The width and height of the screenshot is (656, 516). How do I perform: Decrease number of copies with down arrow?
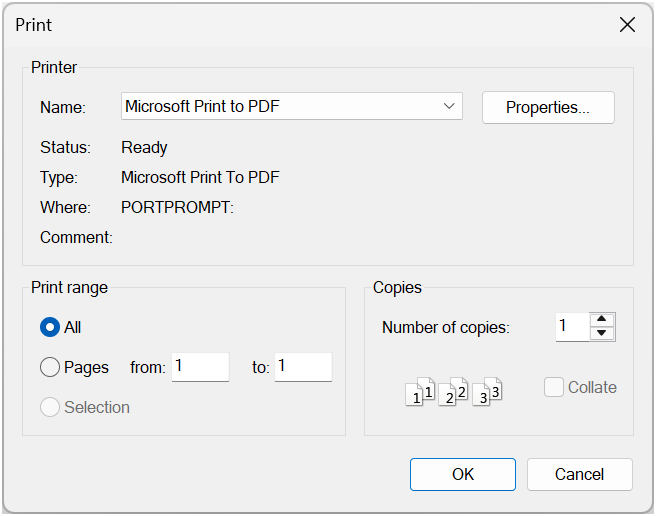(x=602, y=334)
